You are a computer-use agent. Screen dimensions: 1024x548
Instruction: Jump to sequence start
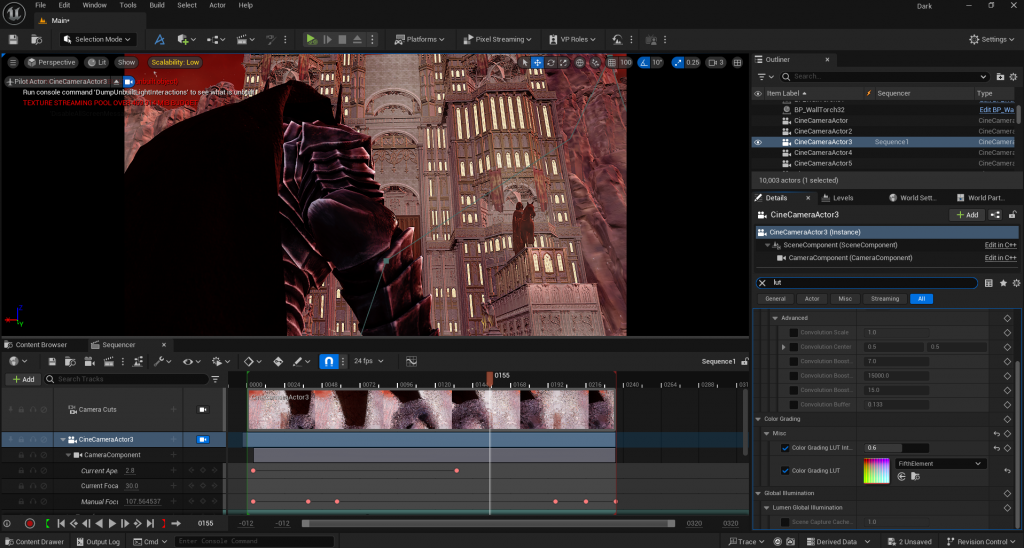pyautogui.click(x=61, y=523)
